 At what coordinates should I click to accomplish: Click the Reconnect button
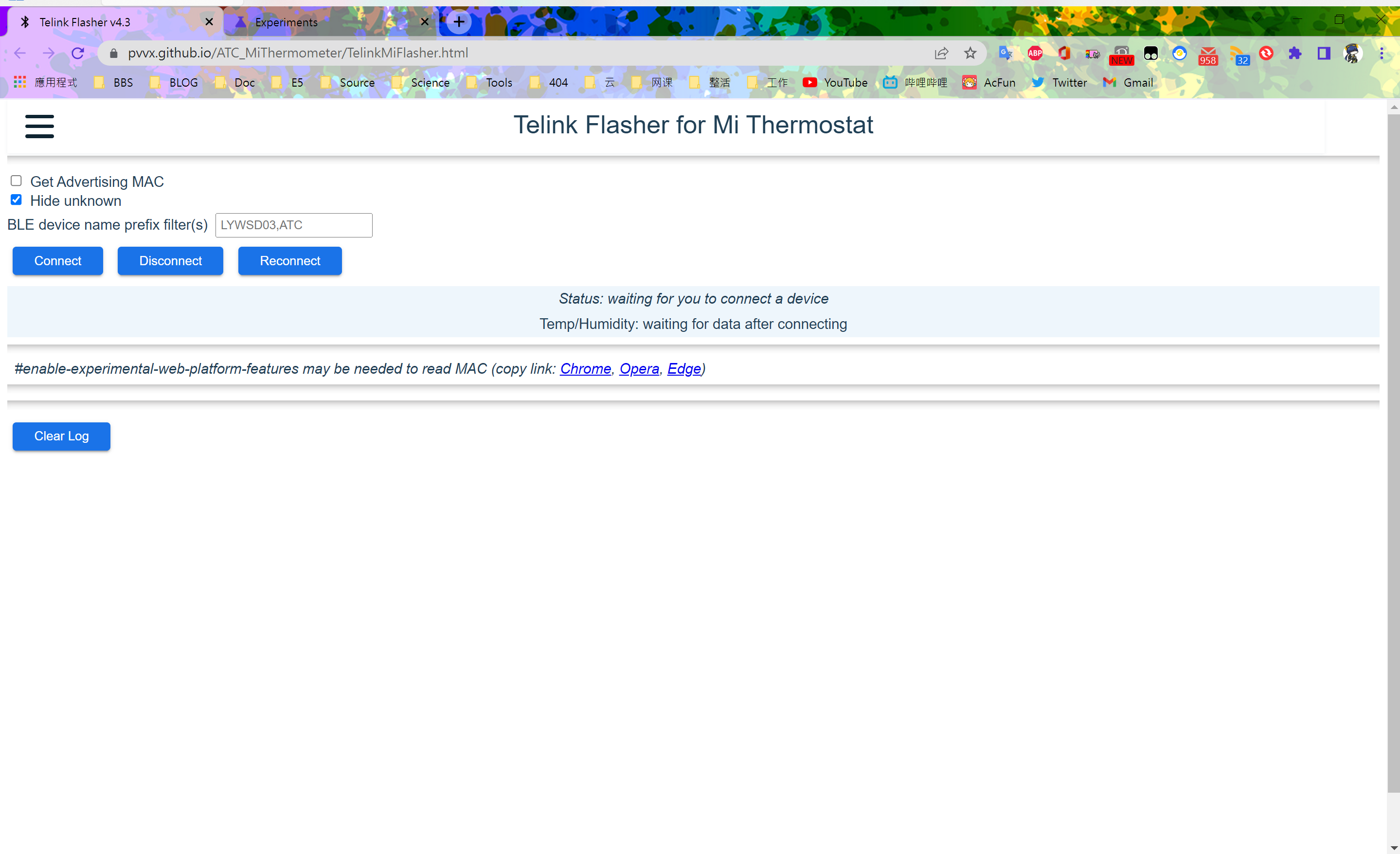click(x=290, y=261)
